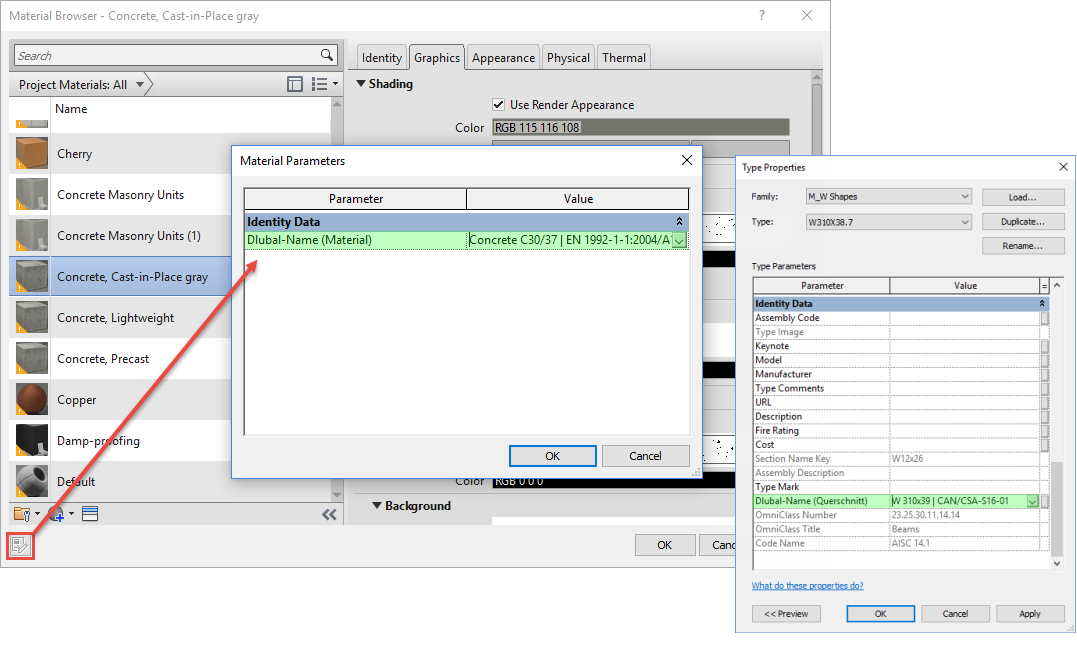
Task: Click Cancel in Type Properties window
Action: 955,614
